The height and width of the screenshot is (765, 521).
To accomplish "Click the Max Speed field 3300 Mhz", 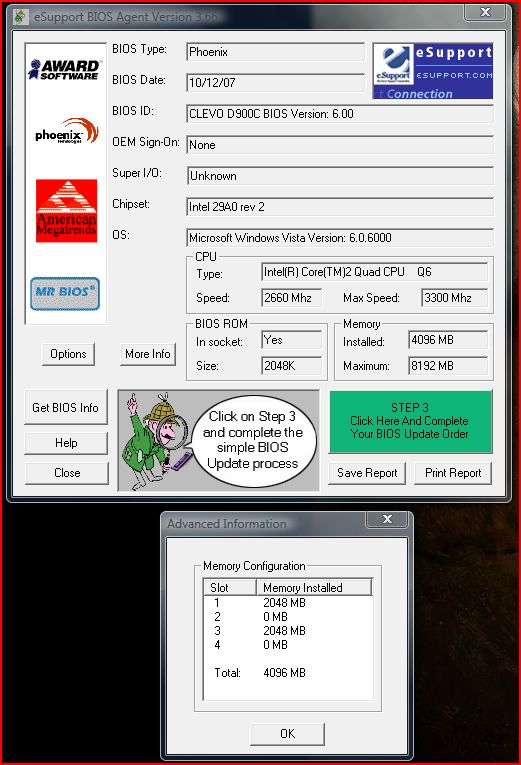I will click(x=454, y=298).
